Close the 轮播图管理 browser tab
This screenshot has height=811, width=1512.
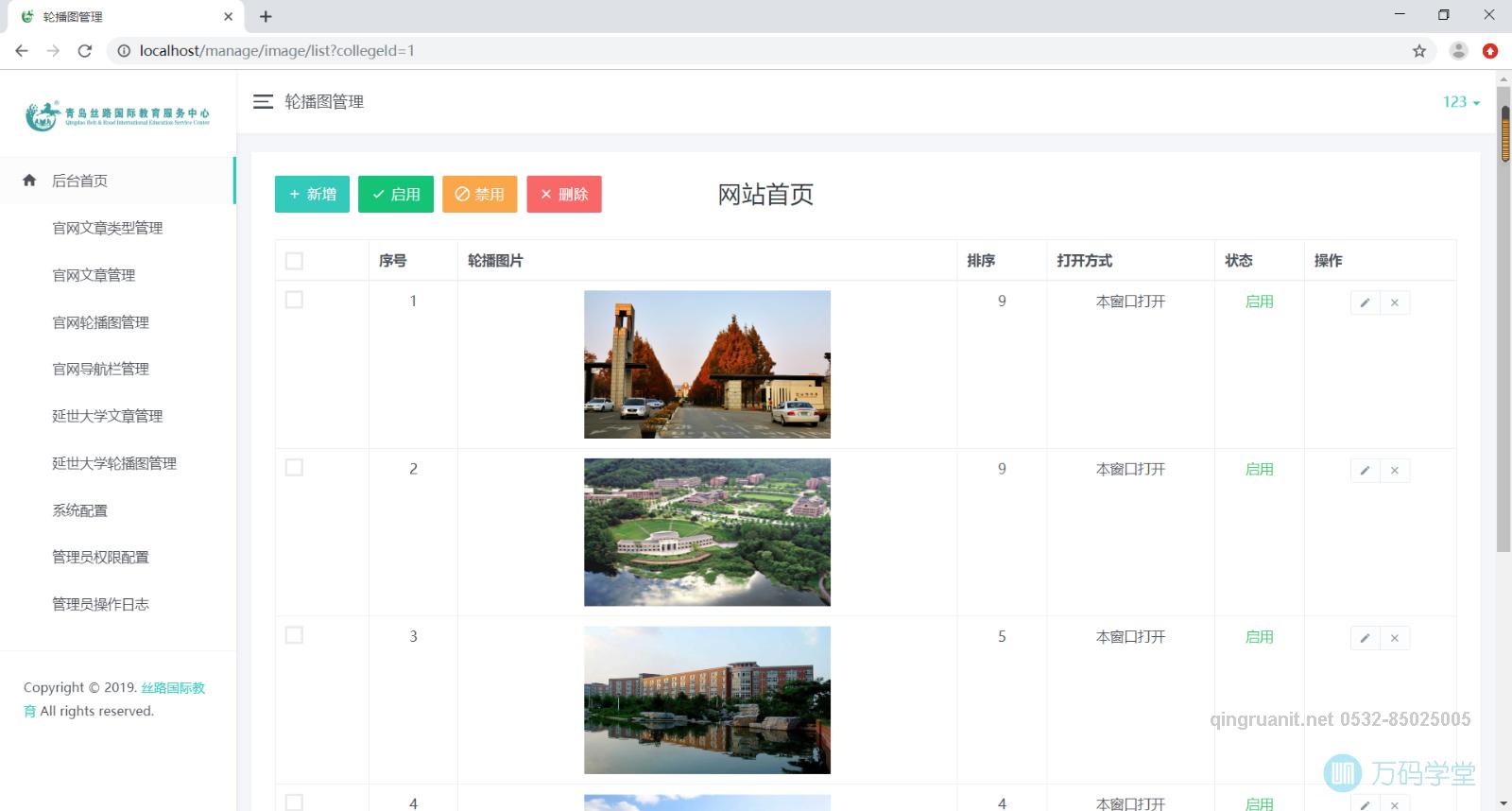(x=228, y=16)
